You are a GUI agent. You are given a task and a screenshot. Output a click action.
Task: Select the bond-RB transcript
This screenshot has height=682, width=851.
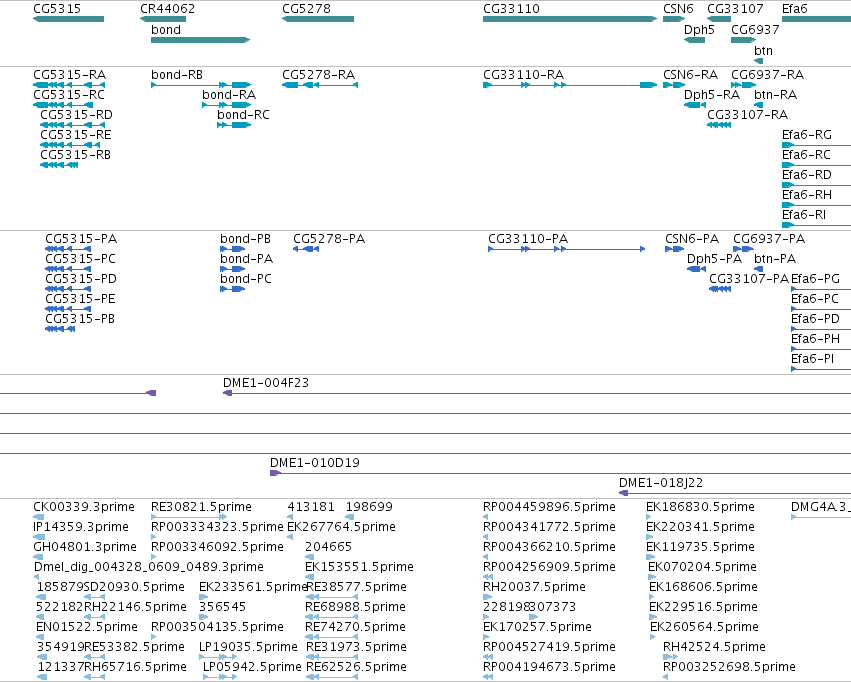[177, 75]
